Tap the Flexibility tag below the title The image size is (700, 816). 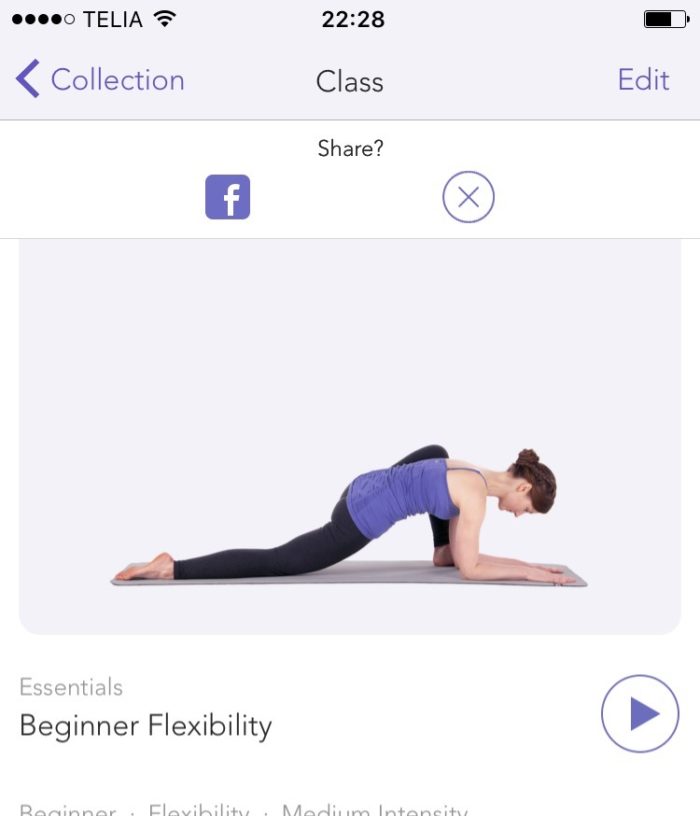(x=199, y=810)
